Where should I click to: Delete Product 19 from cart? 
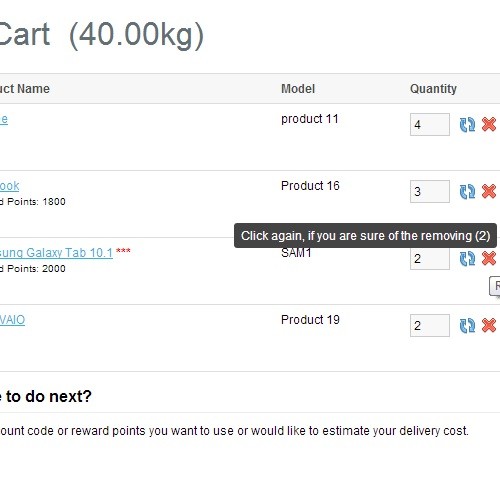489,325
